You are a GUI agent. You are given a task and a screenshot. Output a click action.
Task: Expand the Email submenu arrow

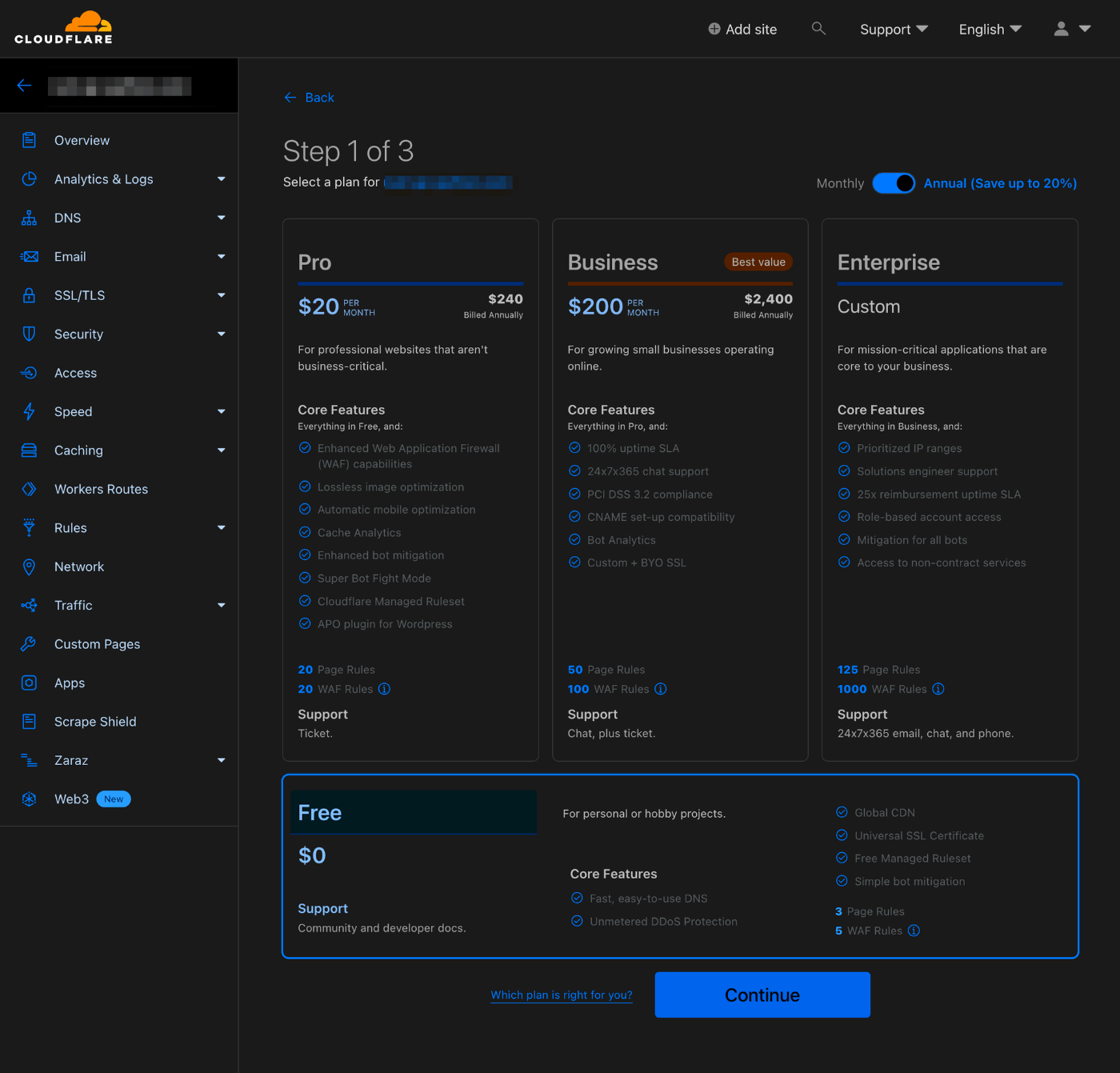tap(222, 257)
